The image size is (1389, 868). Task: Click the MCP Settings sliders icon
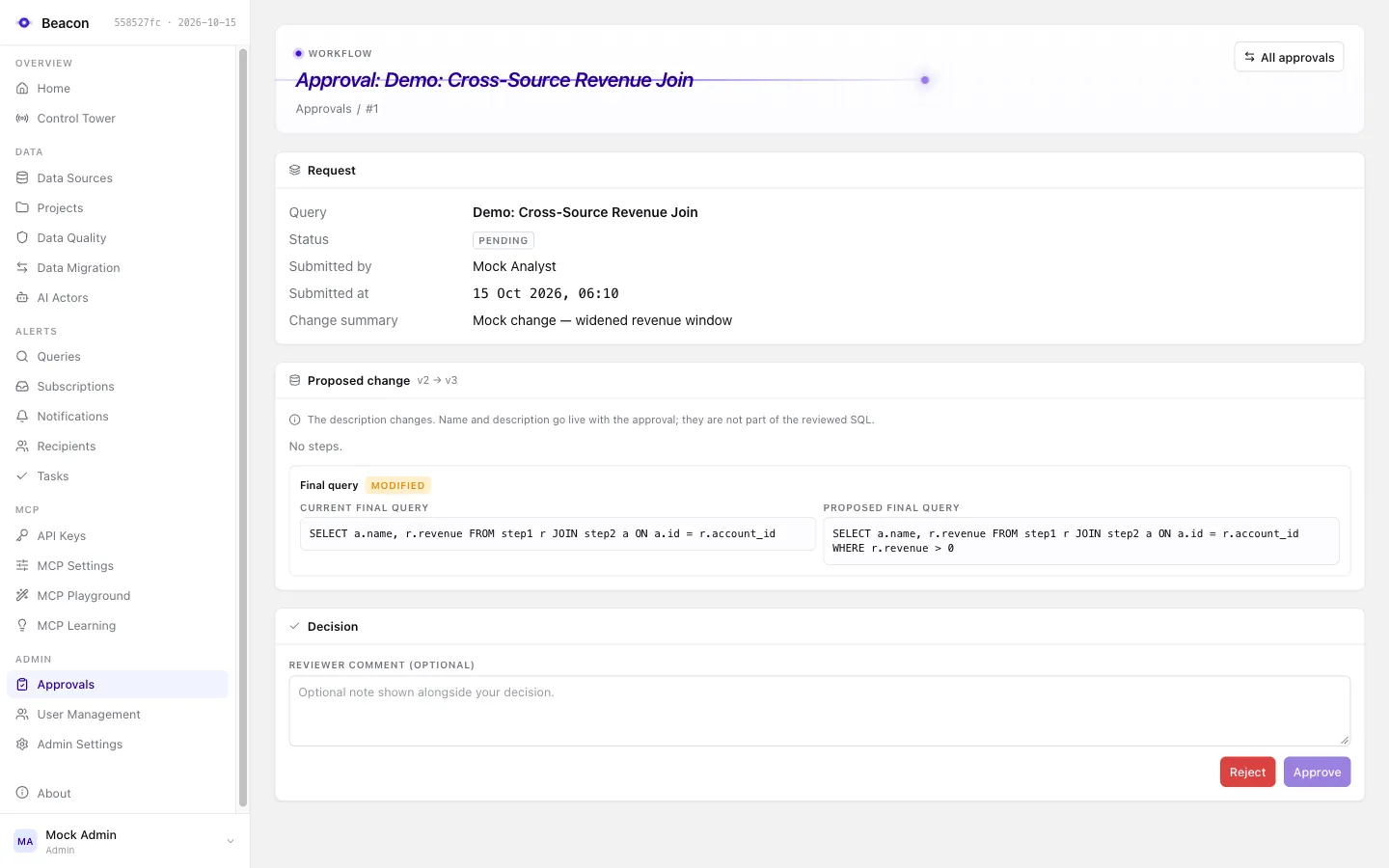tap(22, 565)
